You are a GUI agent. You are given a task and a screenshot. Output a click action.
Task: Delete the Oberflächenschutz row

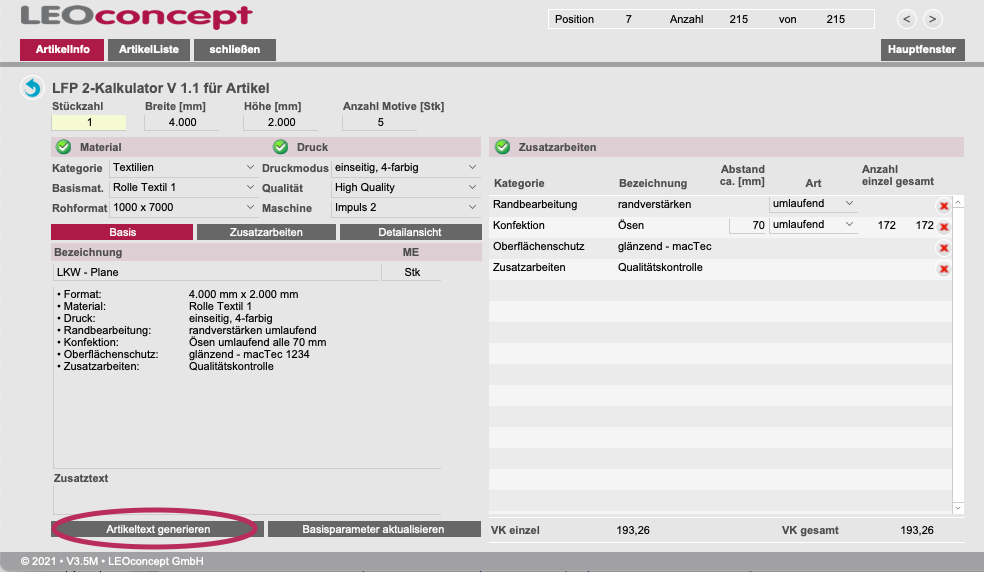[x=943, y=248]
